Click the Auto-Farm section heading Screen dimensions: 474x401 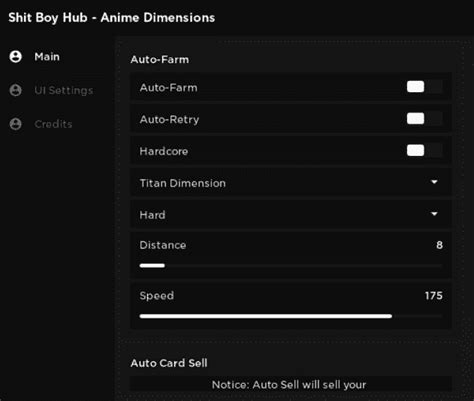(x=160, y=60)
